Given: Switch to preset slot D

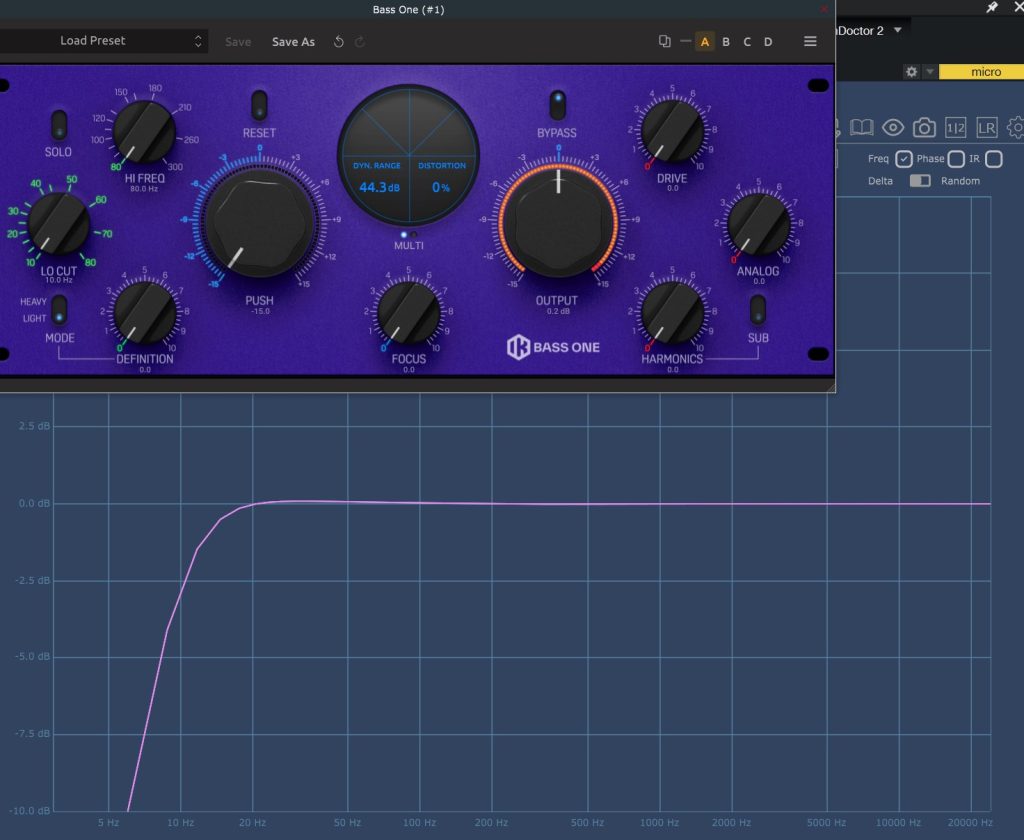Looking at the screenshot, I should (x=768, y=42).
